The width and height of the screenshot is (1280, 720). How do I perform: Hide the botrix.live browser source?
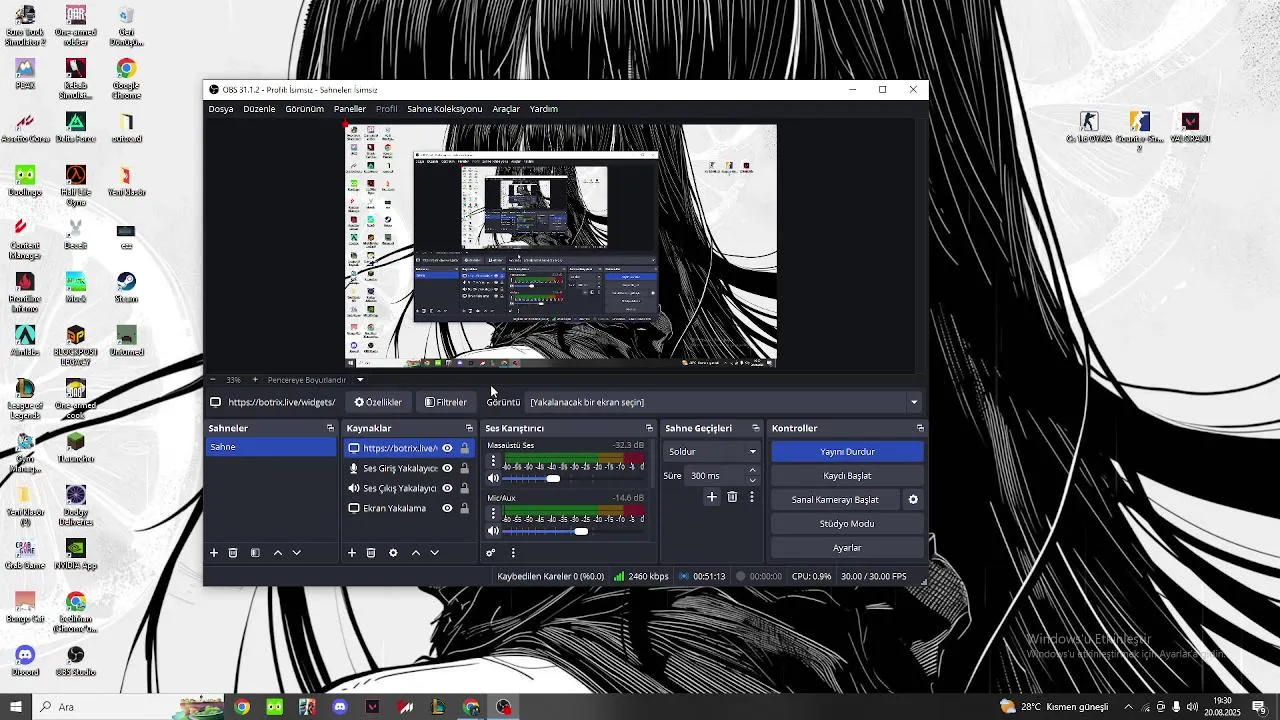[447, 448]
